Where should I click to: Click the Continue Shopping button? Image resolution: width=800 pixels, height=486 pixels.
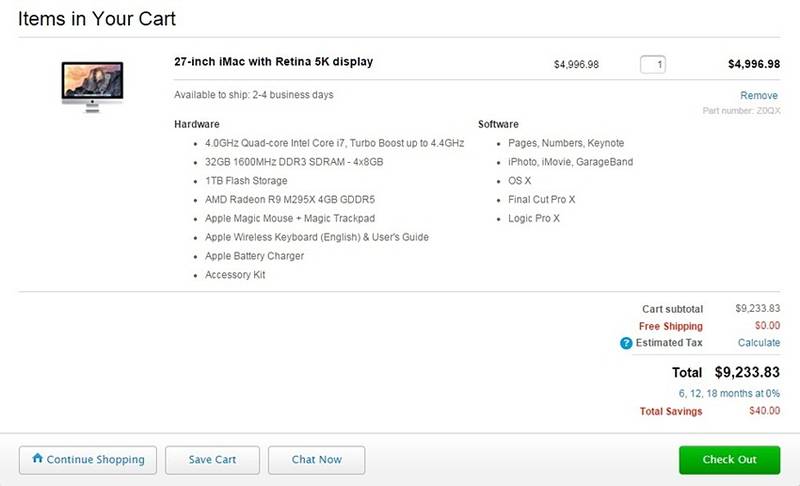[x=88, y=459]
